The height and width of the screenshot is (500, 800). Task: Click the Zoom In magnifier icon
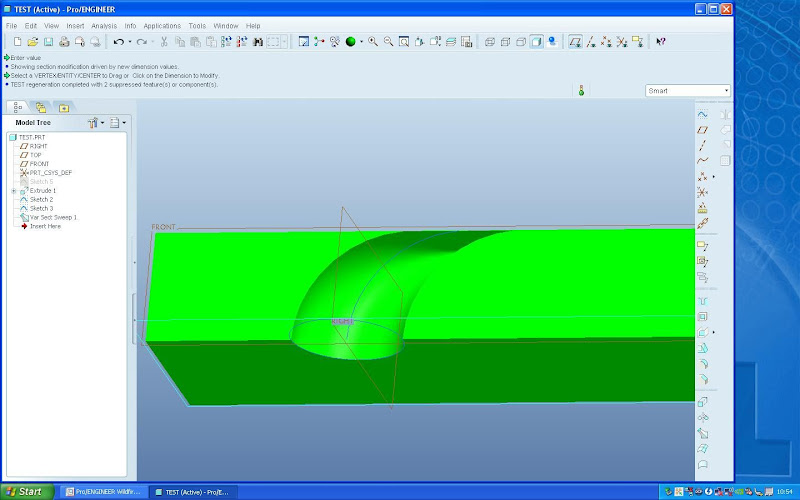click(373, 42)
